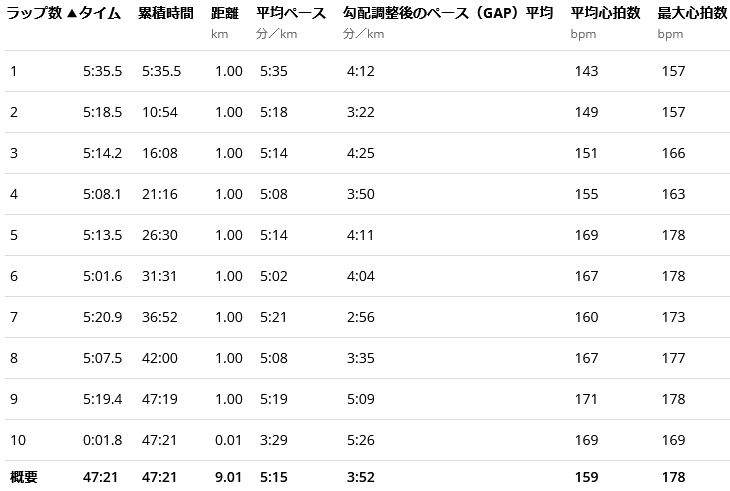
Task: Sort by 平均心拍数 column header
Action: 606,13
